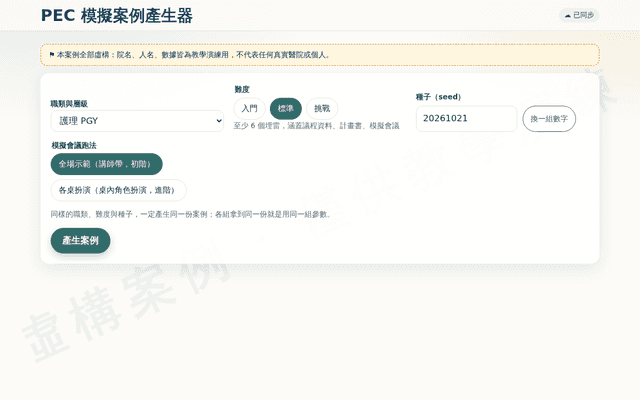The width and height of the screenshot is (640, 400).
Task: Click the flag icon in the fictional-case notice
Action: (x=52, y=54)
